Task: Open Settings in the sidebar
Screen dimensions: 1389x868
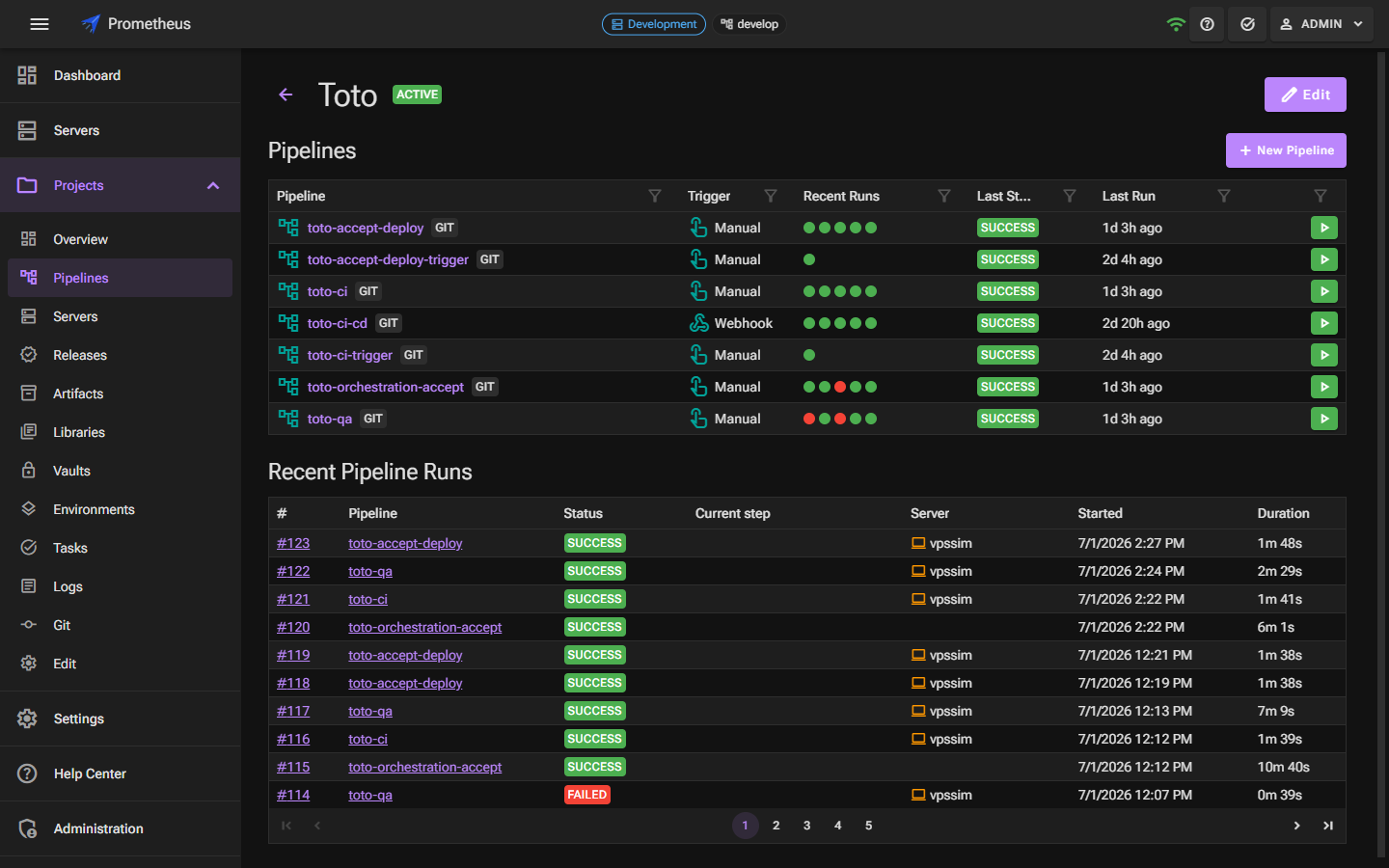Action: tap(120, 719)
